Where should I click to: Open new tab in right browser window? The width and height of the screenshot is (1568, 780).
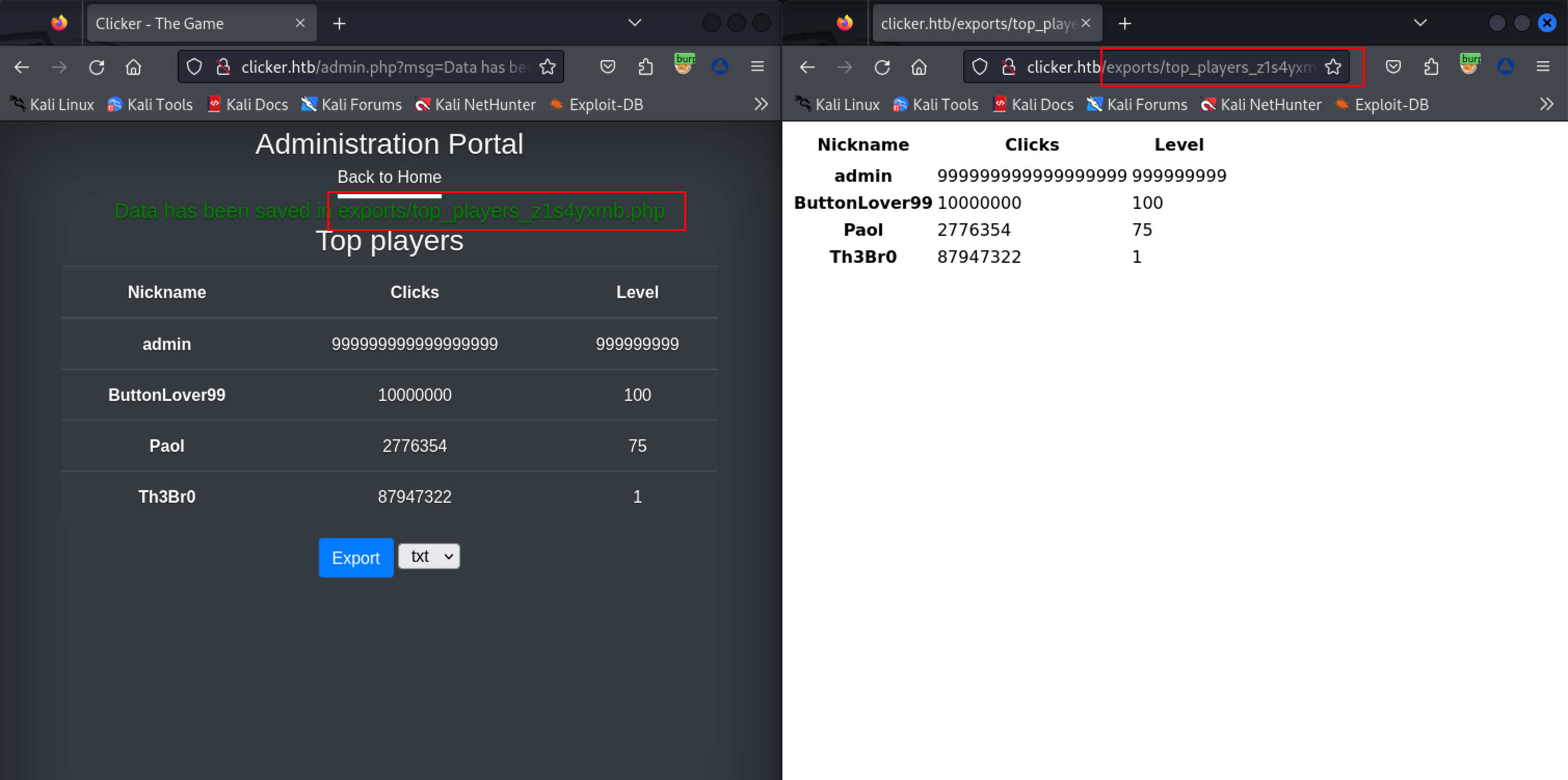click(1125, 23)
